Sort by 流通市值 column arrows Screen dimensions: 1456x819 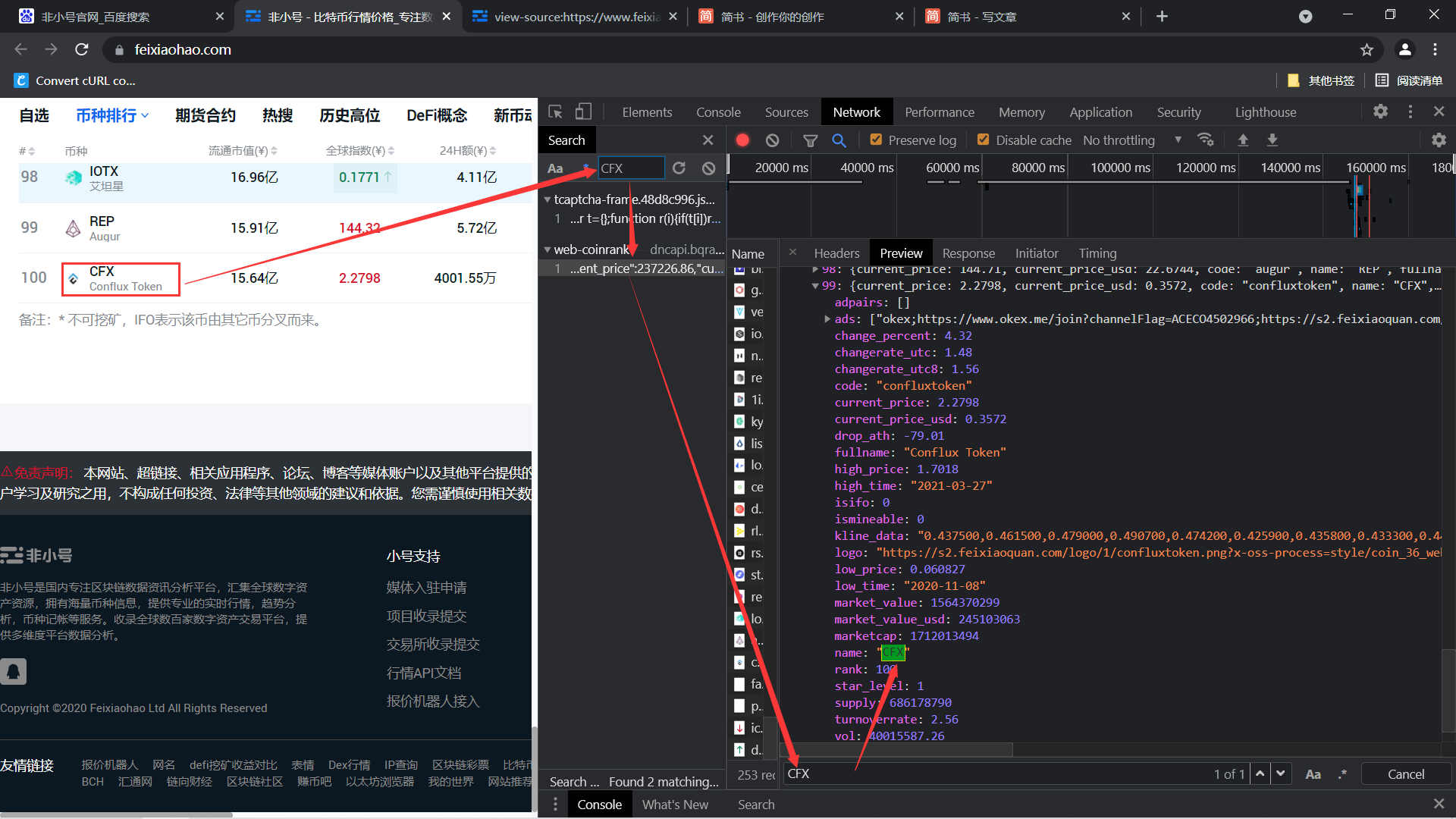pyautogui.click(x=274, y=151)
